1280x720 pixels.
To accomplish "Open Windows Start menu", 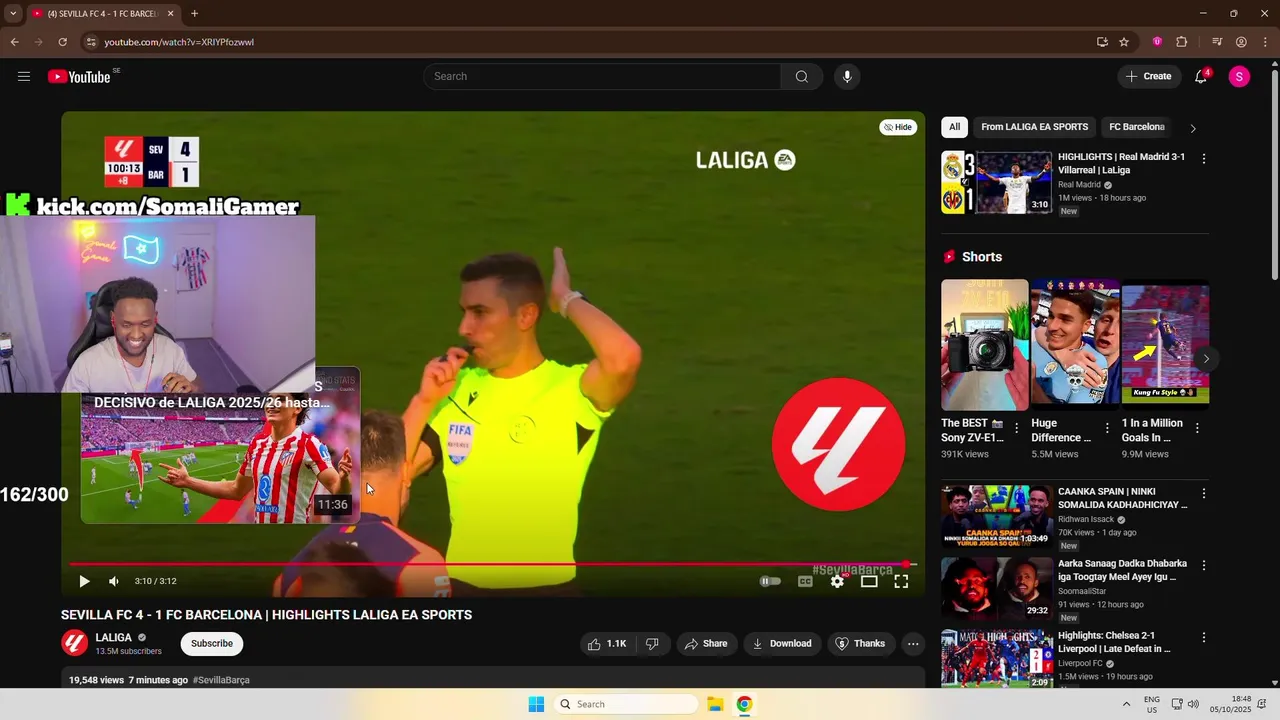I will (x=536, y=704).
